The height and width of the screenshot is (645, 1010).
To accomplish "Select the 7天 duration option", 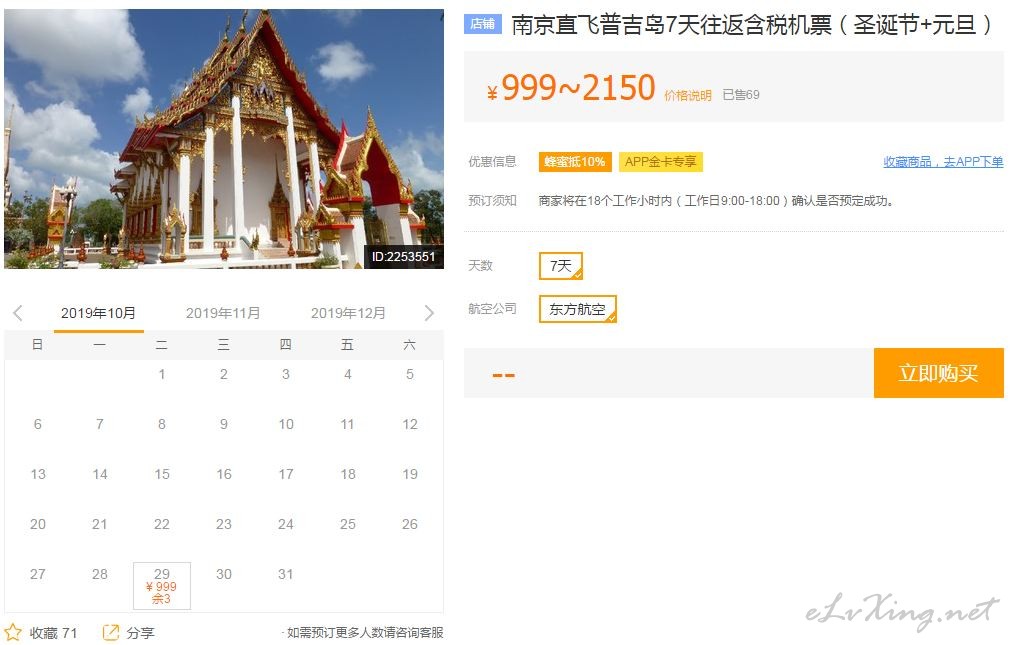I will 560,265.
